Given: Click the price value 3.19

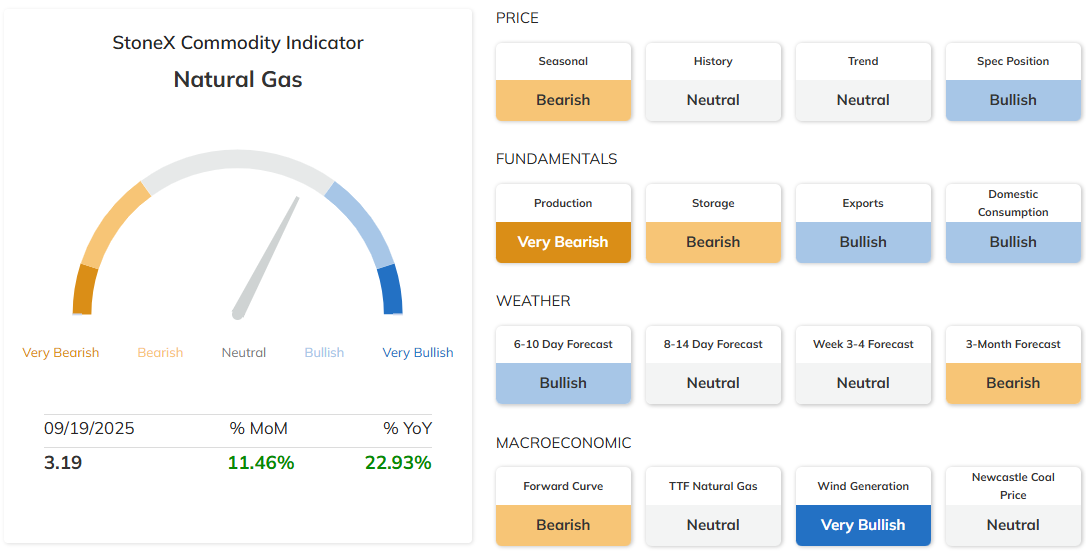Looking at the screenshot, I should pos(63,462).
